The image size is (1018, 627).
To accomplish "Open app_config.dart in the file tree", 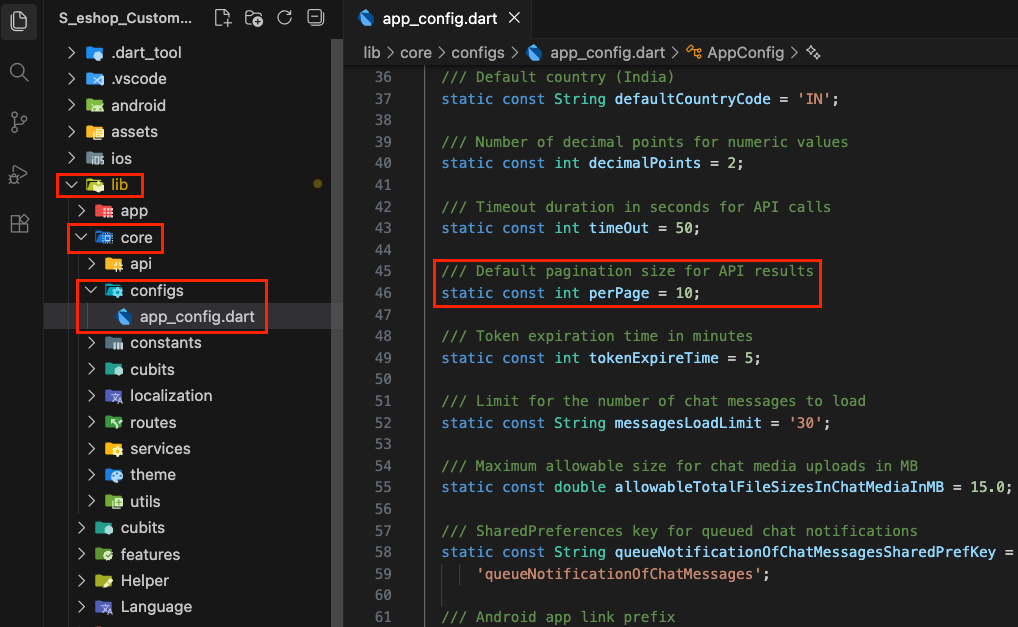I will [x=196, y=317].
